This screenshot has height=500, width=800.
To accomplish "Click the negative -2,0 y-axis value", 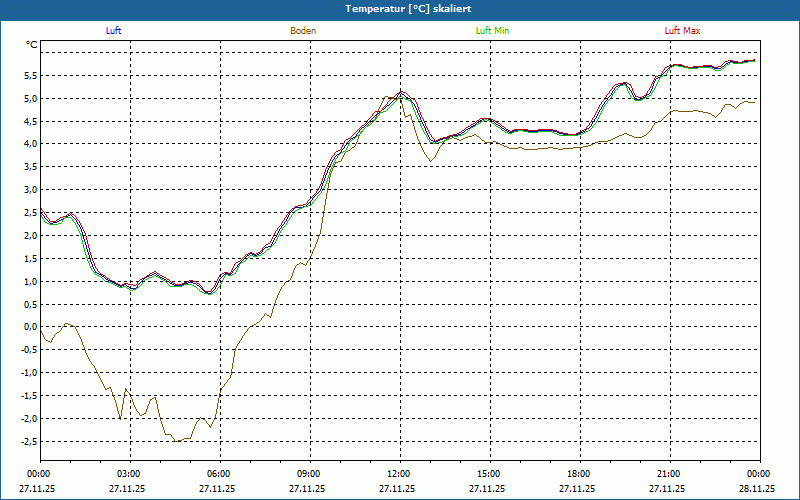I will click(x=29, y=418).
